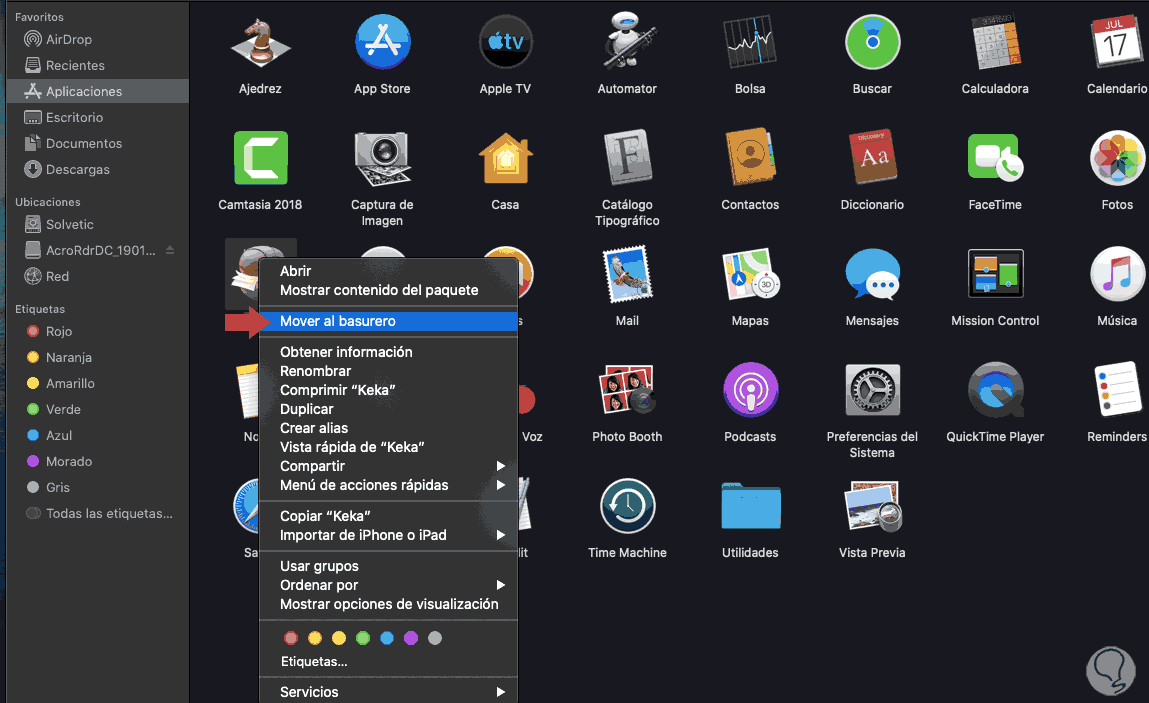
Task: Open Mostrar opciones de visualización
Action: [x=388, y=604]
